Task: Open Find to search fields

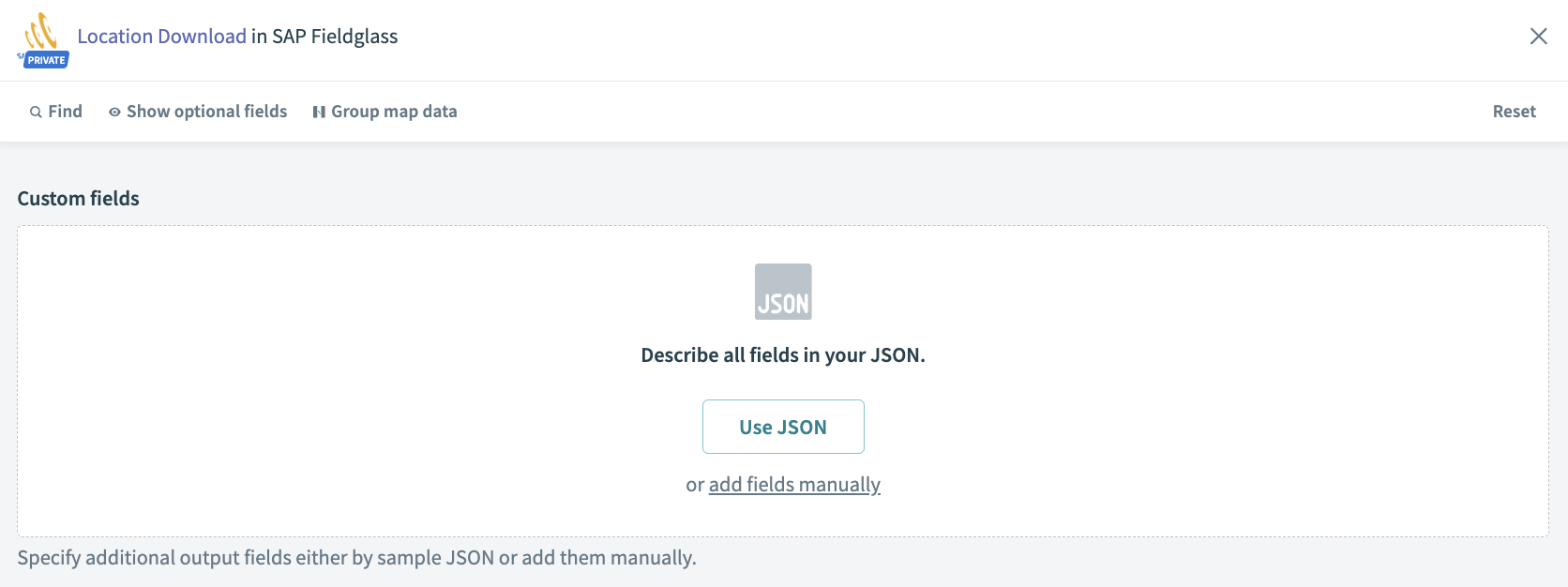Action: pyautogui.click(x=65, y=112)
